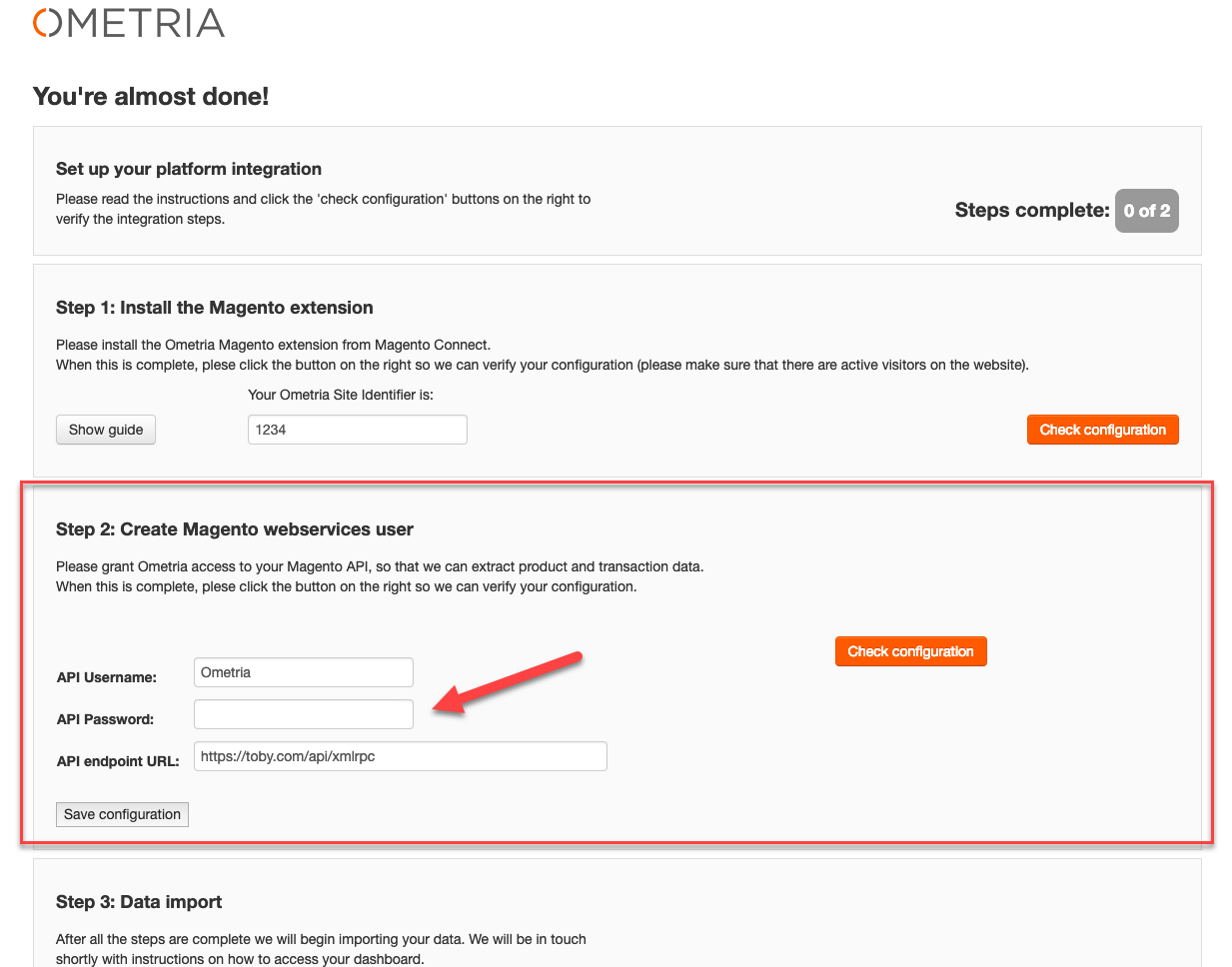This screenshot has height=967, width=1232.
Task: Click the 'Steps complete:' label
Action: pyautogui.click(x=1032, y=210)
